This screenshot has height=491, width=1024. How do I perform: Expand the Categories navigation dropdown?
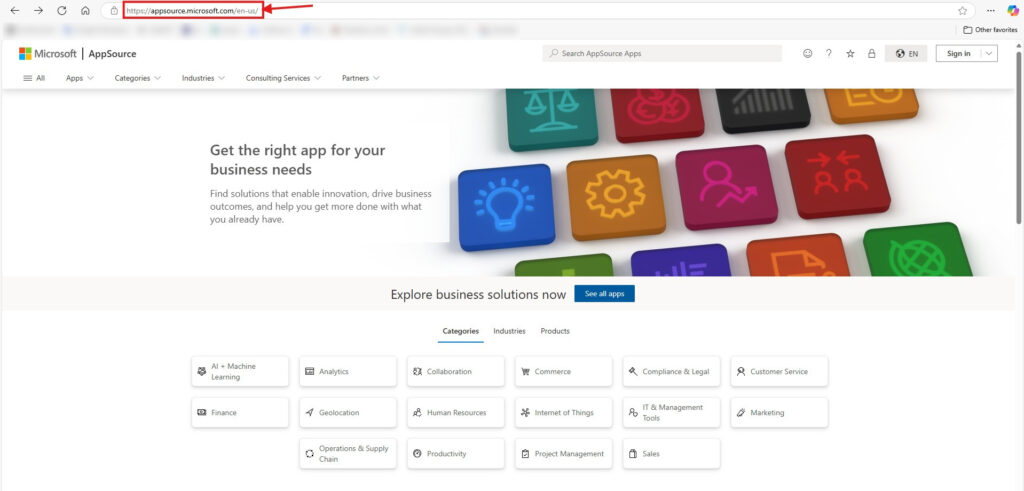point(138,78)
